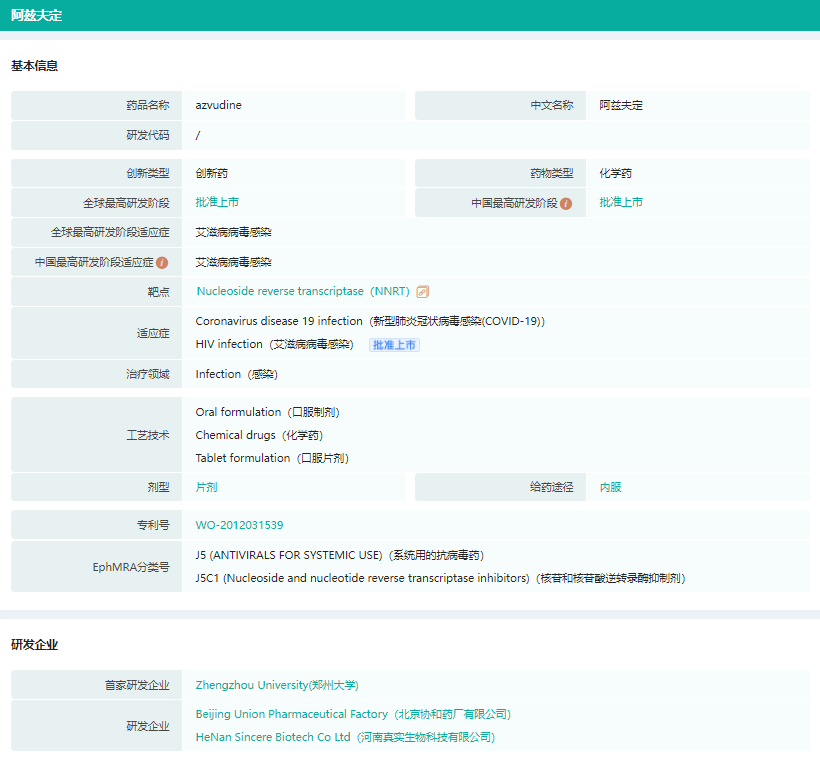Image resolution: width=820 pixels, height=757 pixels.
Task: Open Beijing Union Pharmaceutical Factory link
Action: click(353, 714)
